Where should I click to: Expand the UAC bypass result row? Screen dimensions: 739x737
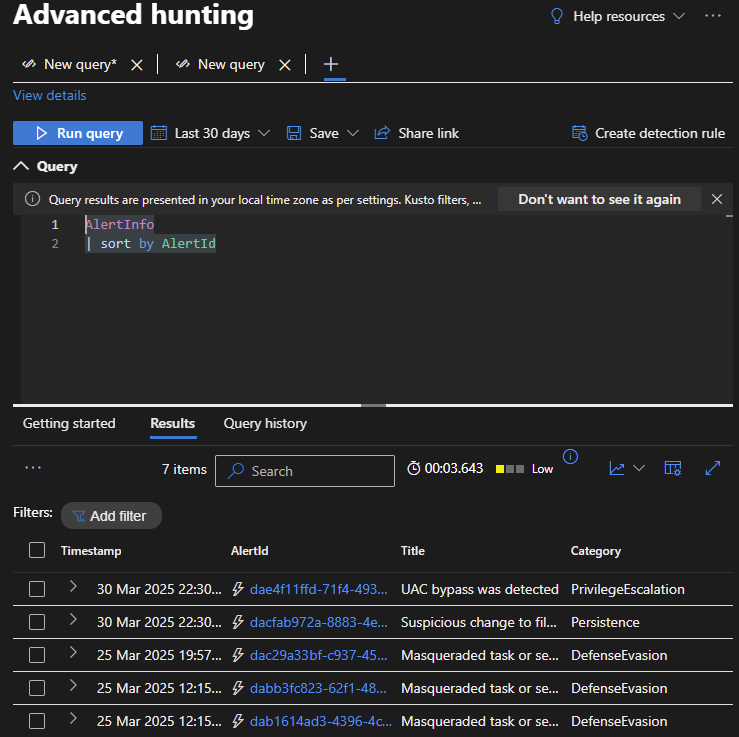[73, 588]
